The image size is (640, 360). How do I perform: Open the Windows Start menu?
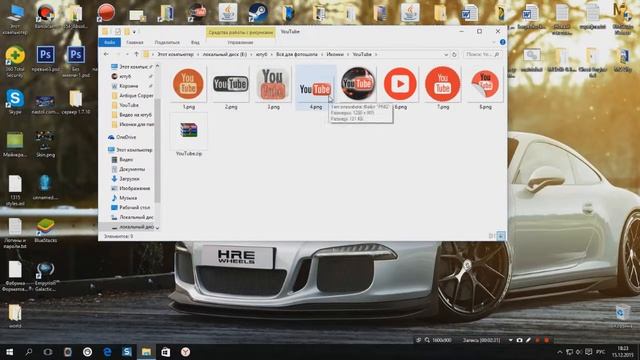pyautogui.click(x=9, y=352)
